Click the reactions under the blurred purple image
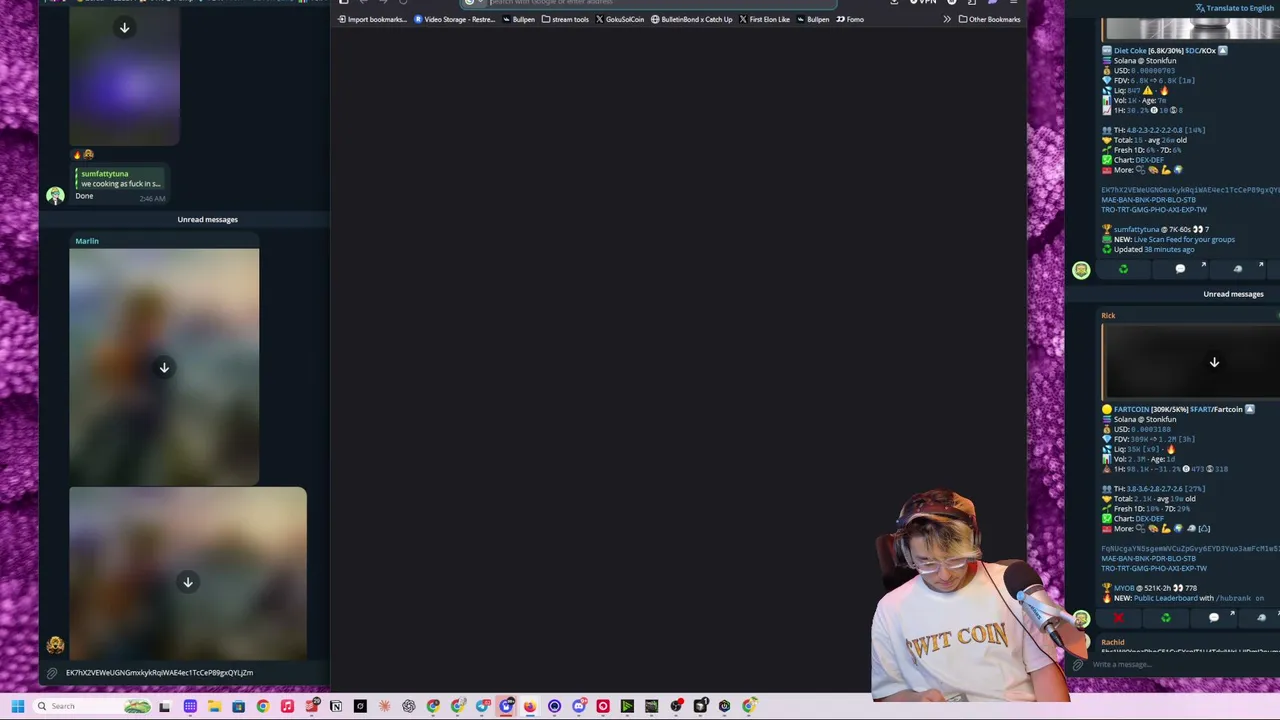1280x720 pixels. point(82,155)
